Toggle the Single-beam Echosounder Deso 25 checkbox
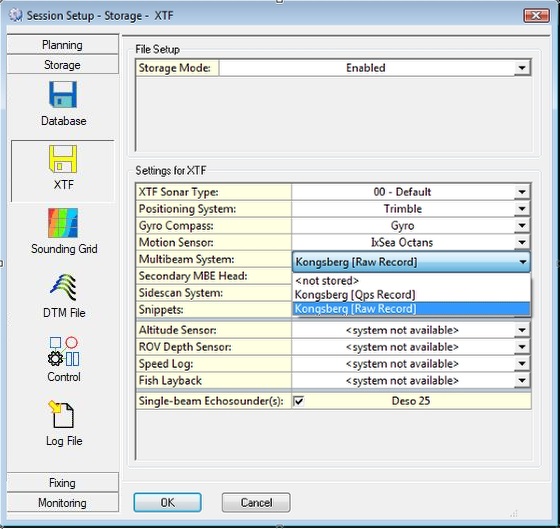This screenshot has height=529, width=560. tap(299, 401)
